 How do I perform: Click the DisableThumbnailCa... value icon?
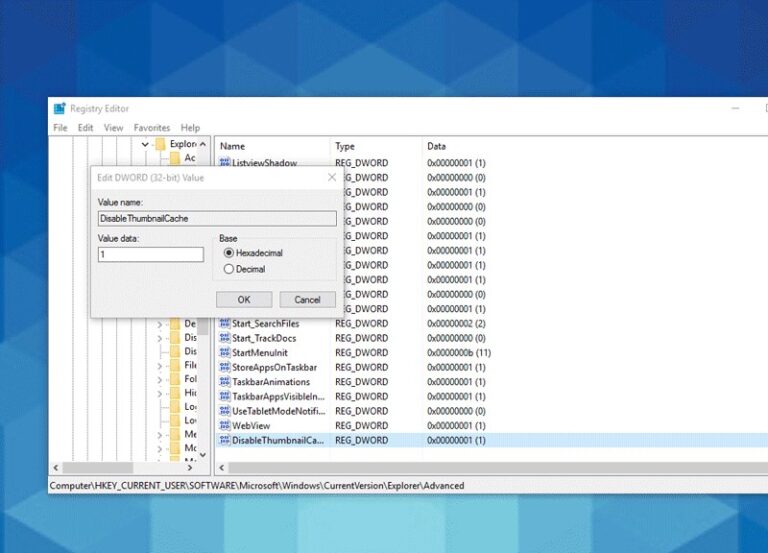(x=224, y=440)
